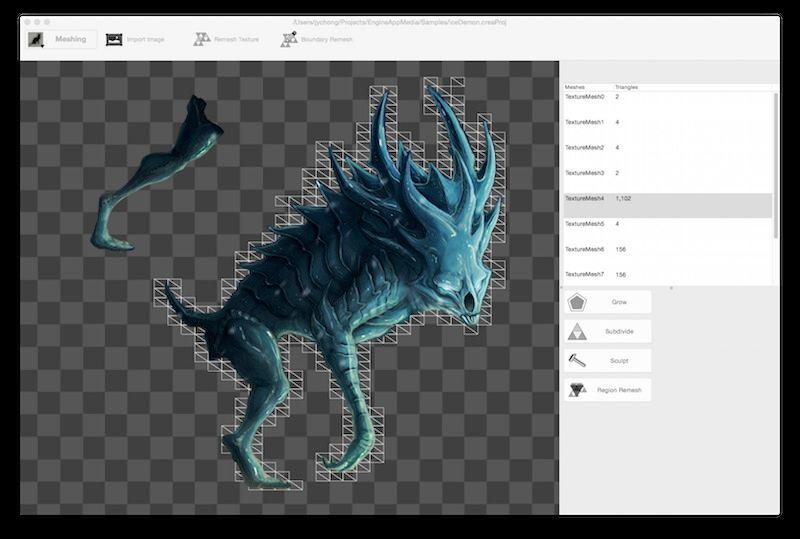Select TextureMesh0 in the mesh list
This screenshot has width=800, height=539.
point(667,104)
